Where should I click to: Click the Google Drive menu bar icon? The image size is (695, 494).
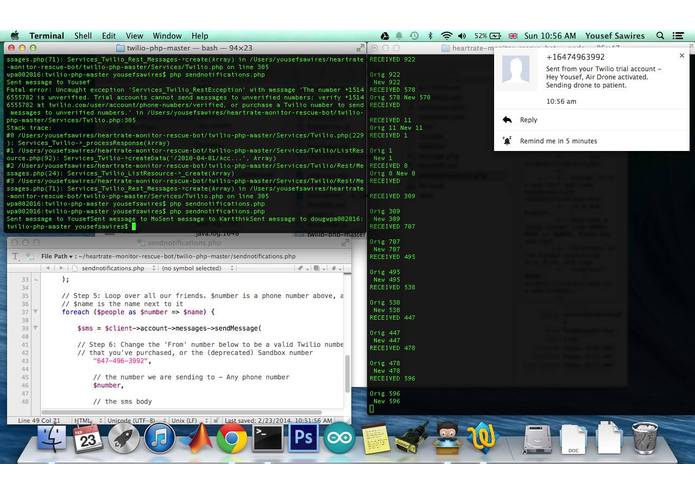point(385,36)
